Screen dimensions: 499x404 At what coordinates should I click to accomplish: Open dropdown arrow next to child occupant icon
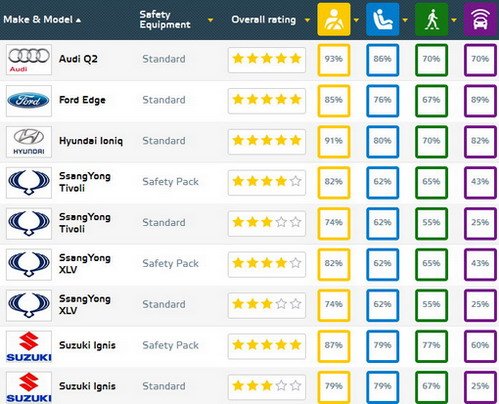tap(405, 20)
